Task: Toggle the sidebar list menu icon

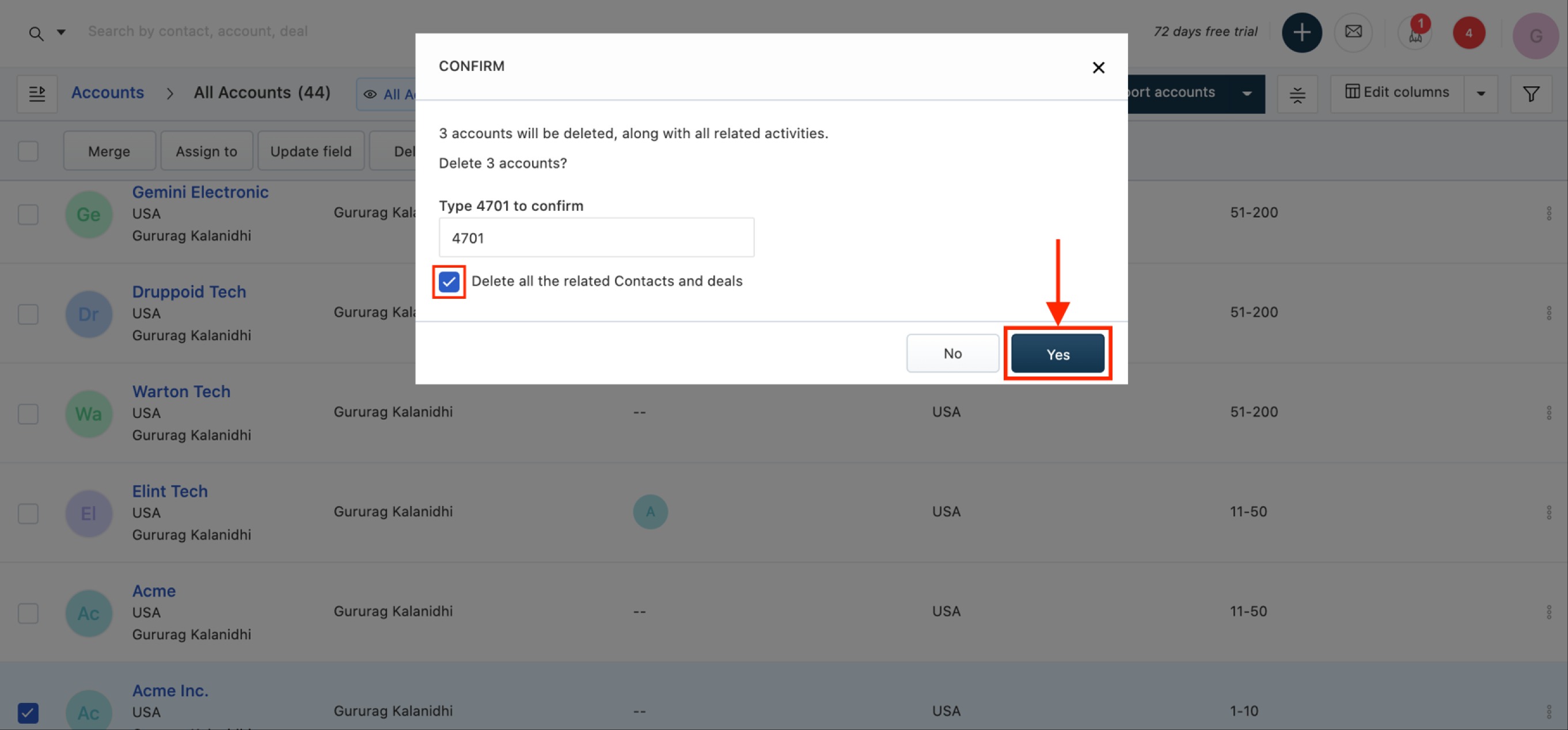Action: click(x=37, y=94)
